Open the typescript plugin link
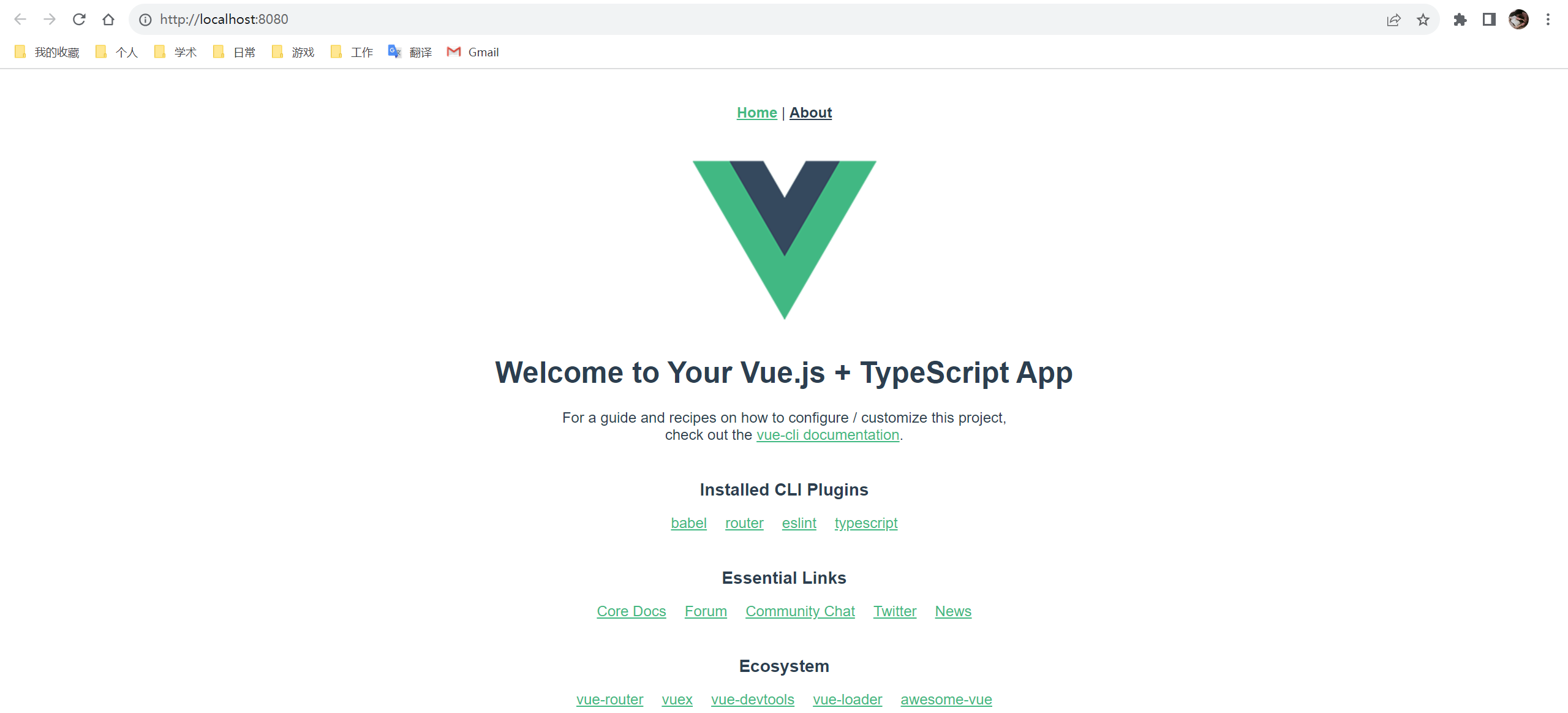This screenshot has width=1568, height=713. point(865,523)
